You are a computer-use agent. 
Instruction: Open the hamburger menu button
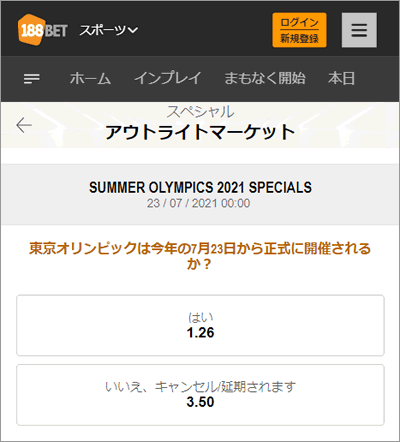tap(359, 30)
